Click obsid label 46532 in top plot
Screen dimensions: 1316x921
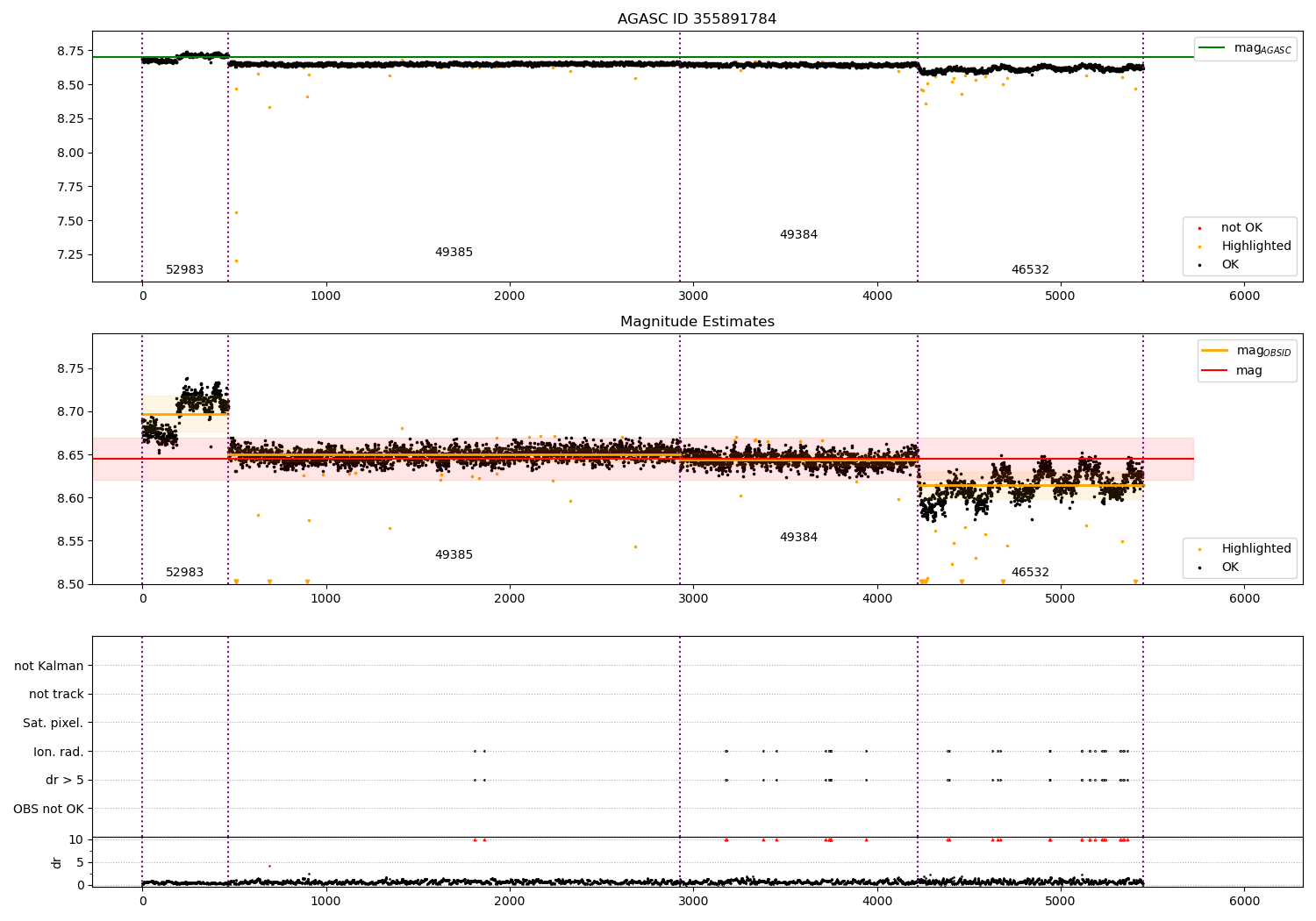coord(1030,270)
